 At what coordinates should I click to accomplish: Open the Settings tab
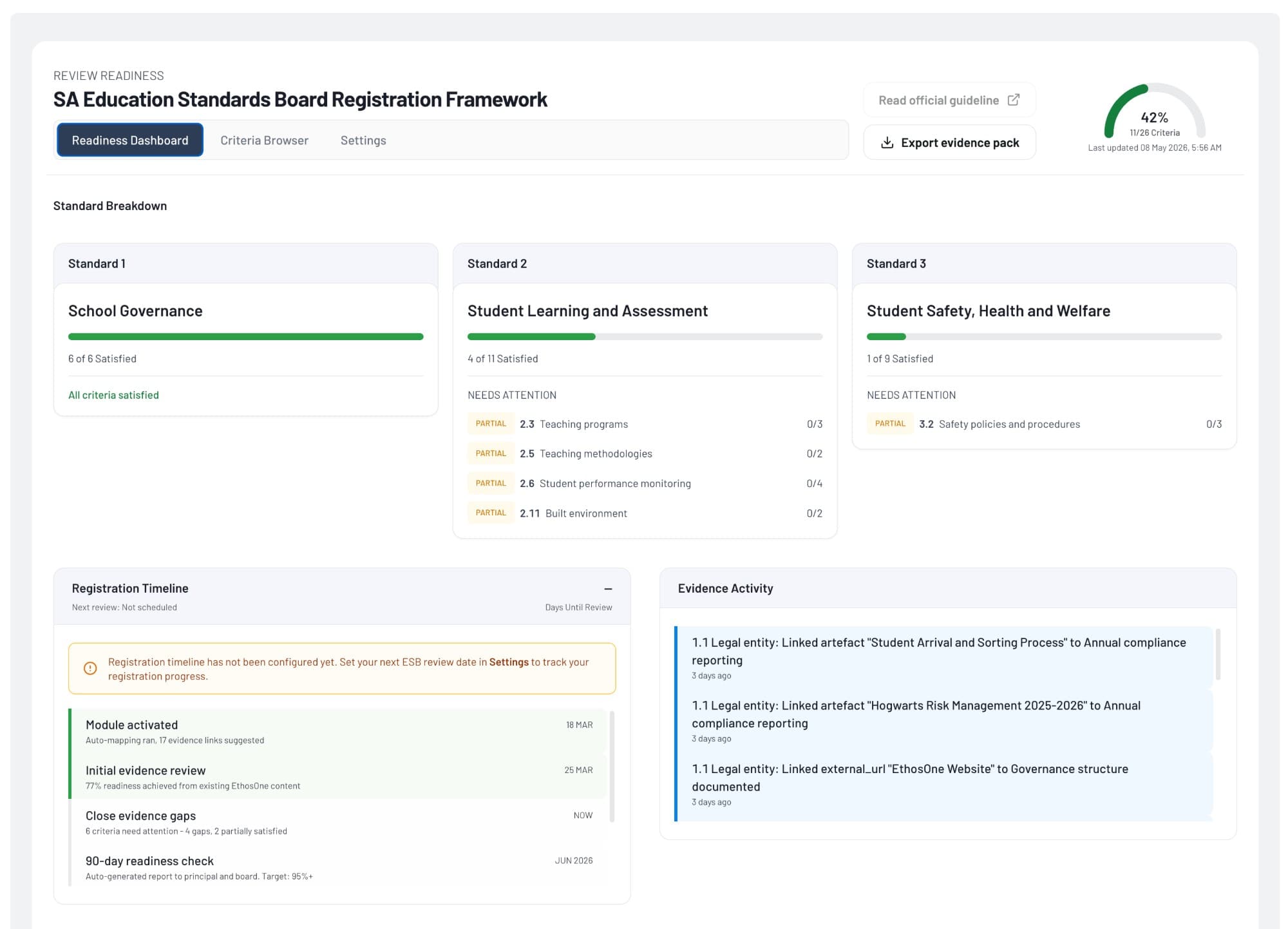[363, 140]
